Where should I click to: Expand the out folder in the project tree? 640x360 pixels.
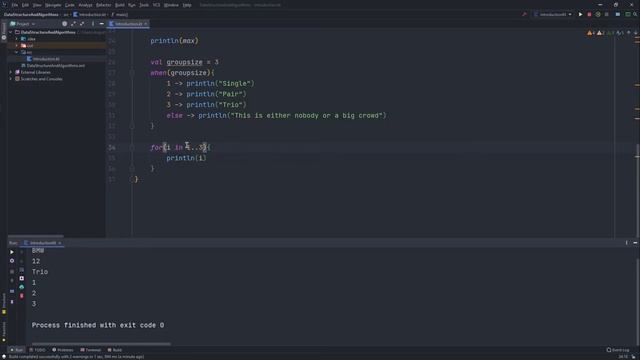pos(17,46)
